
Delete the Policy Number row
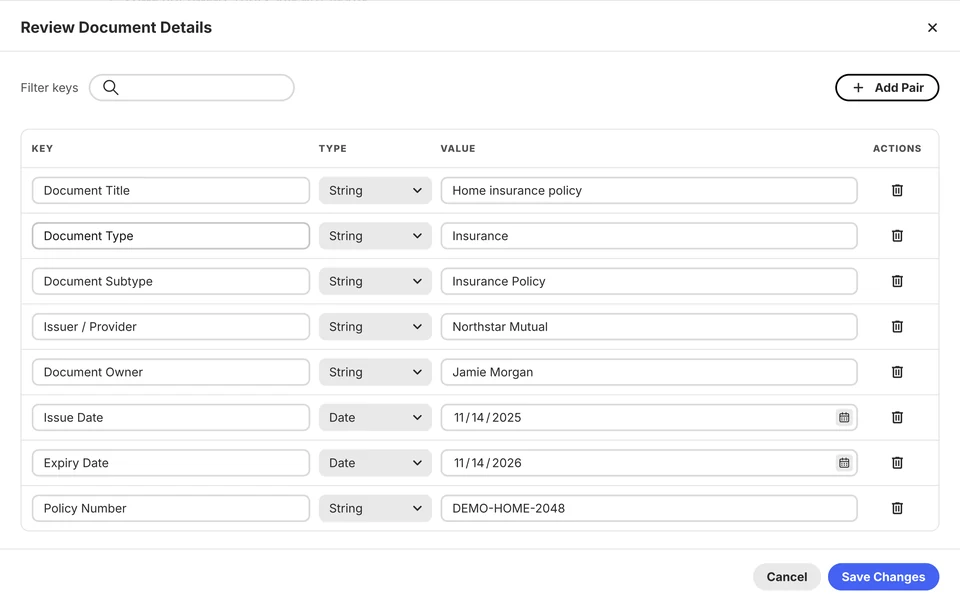pyautogui.click(x=897, y=508)
